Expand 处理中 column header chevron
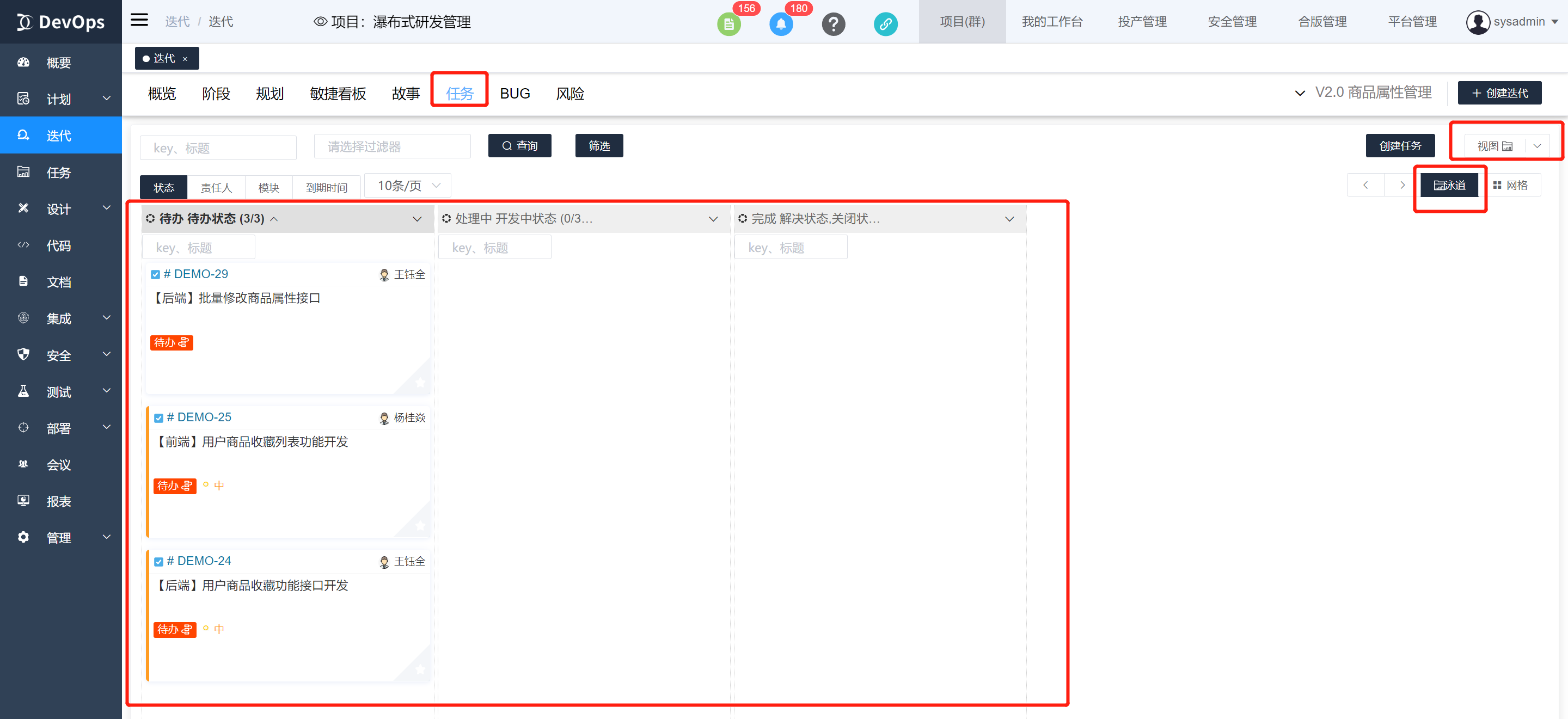 (x=713, y=219)
